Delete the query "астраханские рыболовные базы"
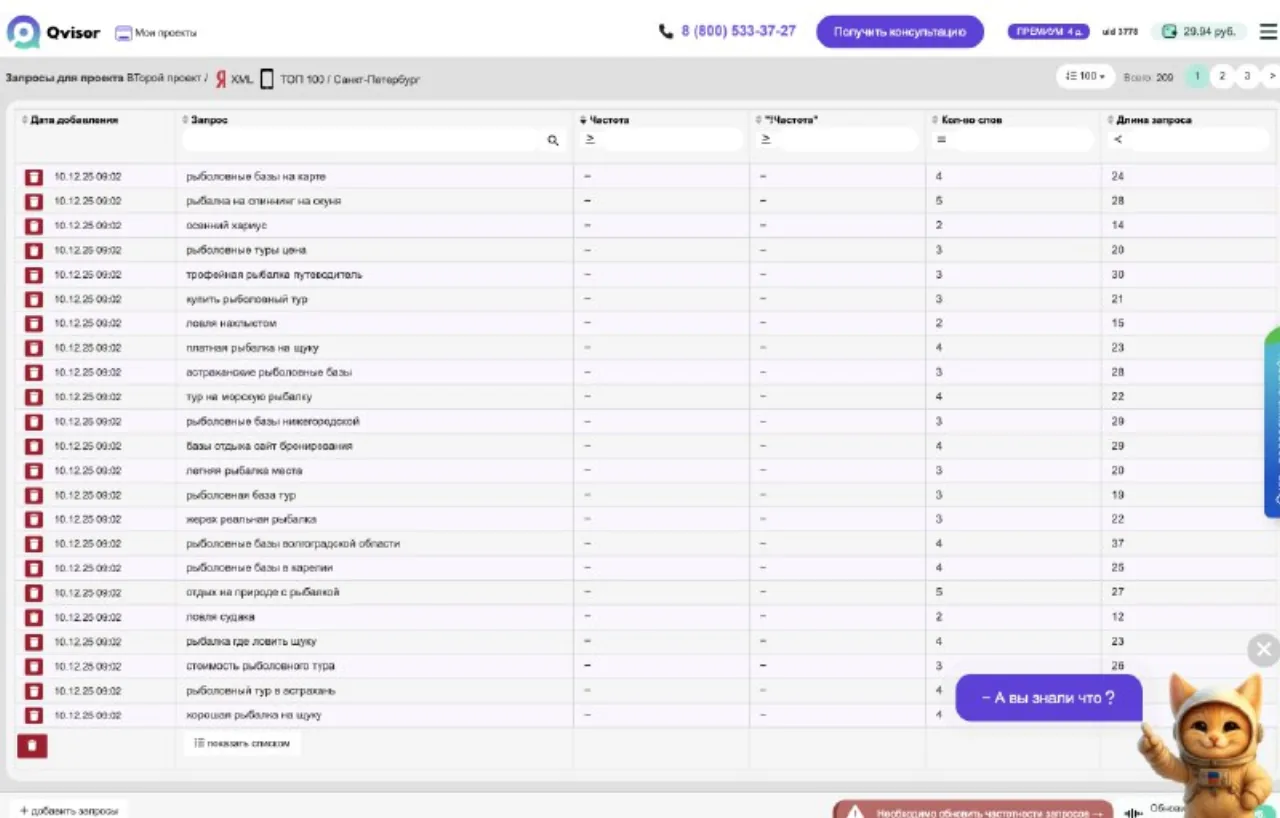The height and width of the screenshot is (818, 1280). pos(34,373)
